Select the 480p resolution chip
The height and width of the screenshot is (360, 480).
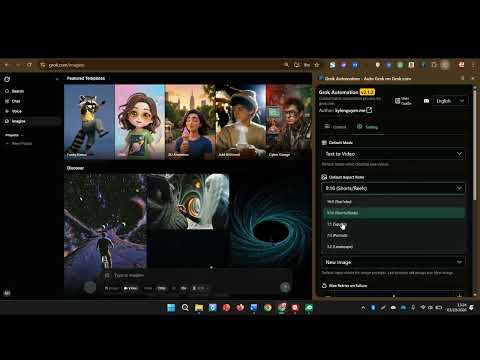pos(148,288)
